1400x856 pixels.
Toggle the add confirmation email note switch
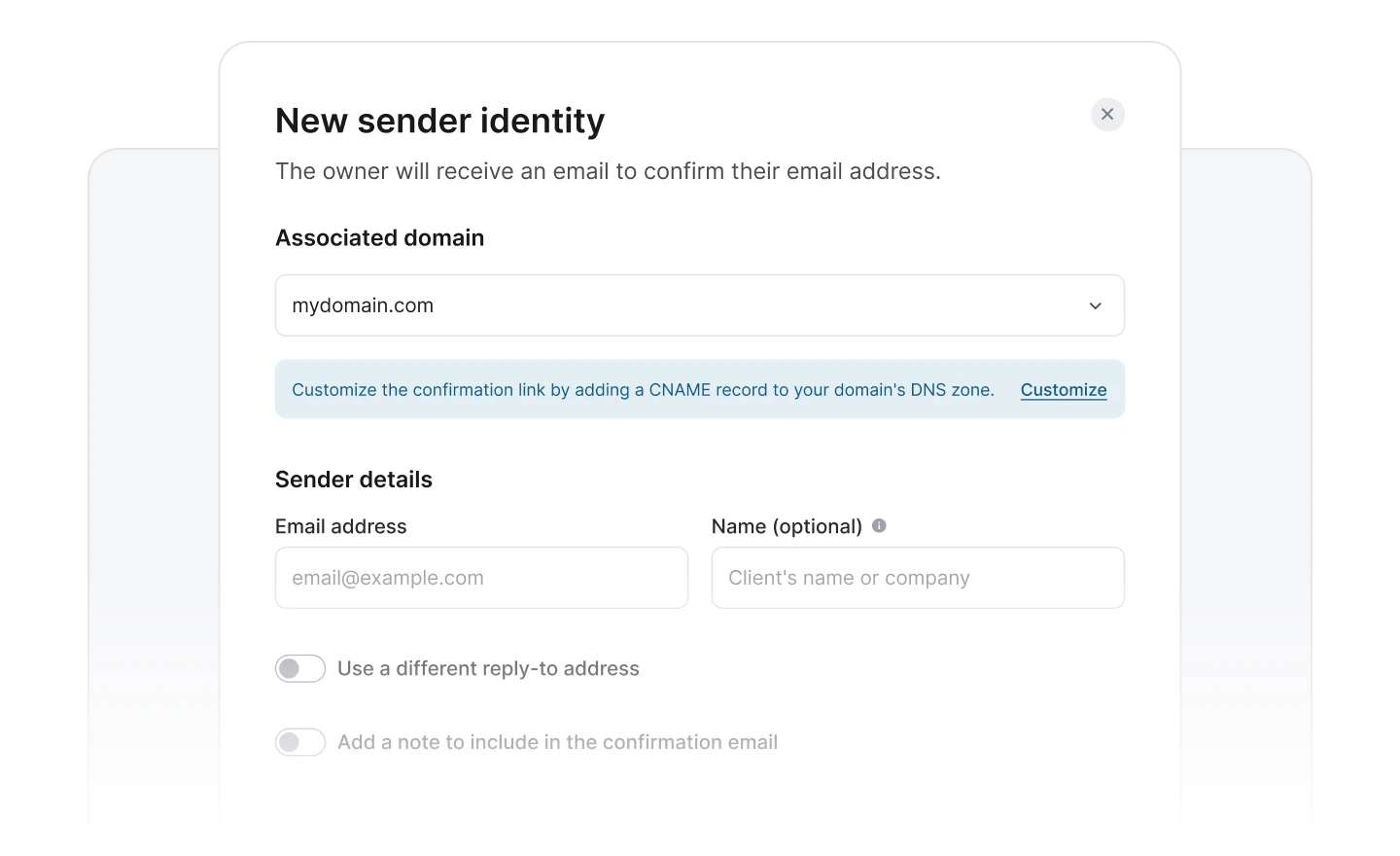pos(299,742)
